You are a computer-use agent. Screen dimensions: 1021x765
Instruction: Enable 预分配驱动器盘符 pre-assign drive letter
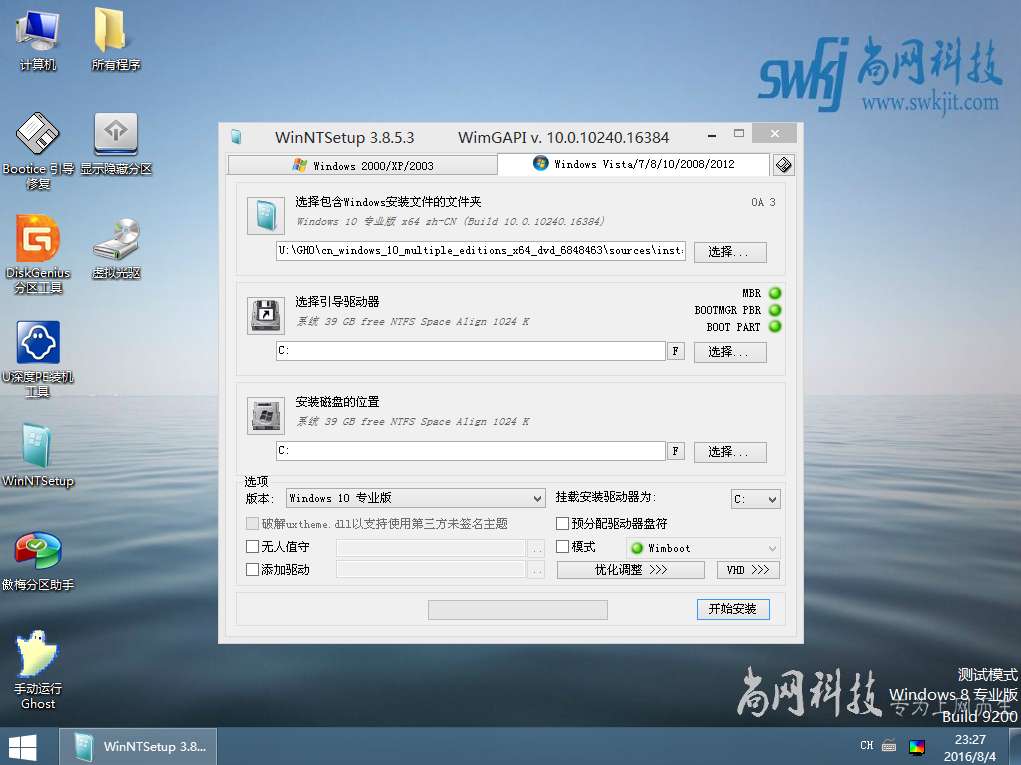coord(562,523)
